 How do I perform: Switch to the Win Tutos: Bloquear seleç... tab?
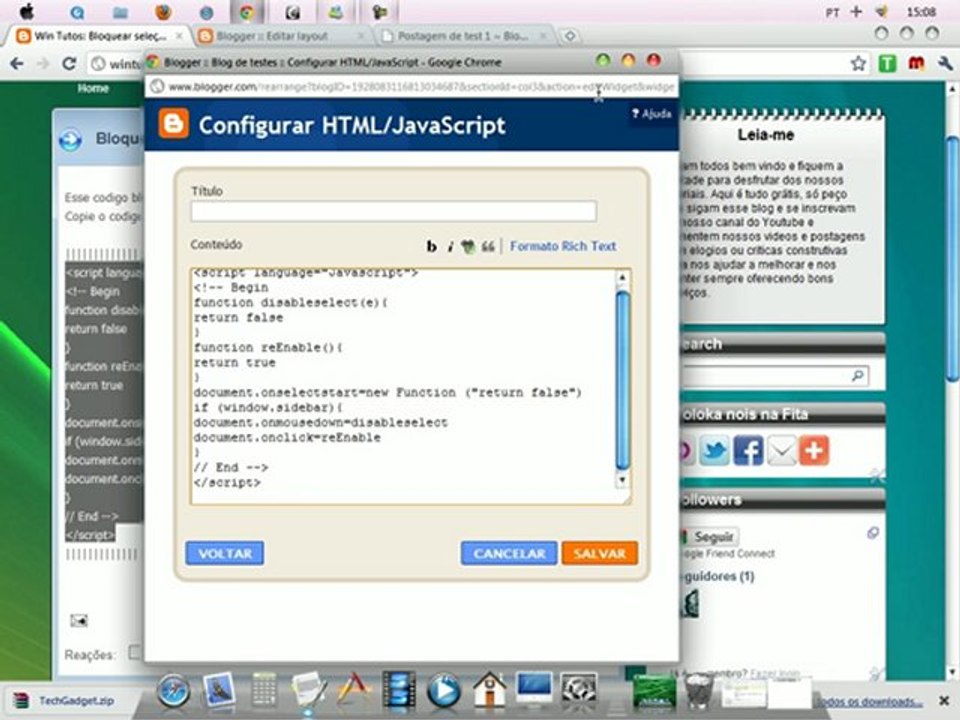[x=98, y=36]
